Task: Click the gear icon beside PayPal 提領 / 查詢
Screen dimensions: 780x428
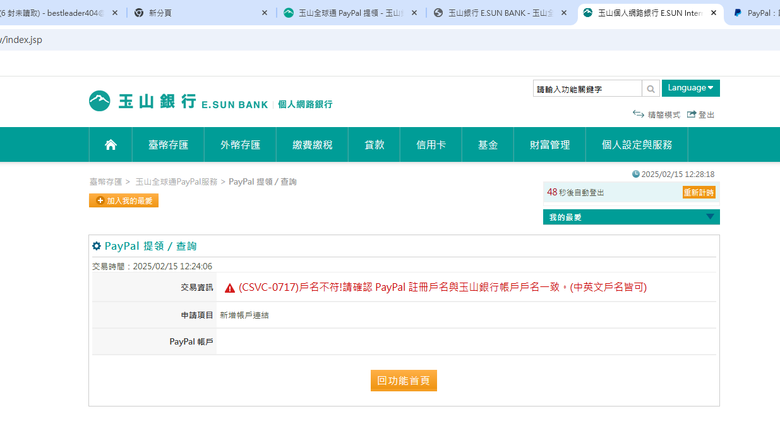Action: tap(97, 246)
